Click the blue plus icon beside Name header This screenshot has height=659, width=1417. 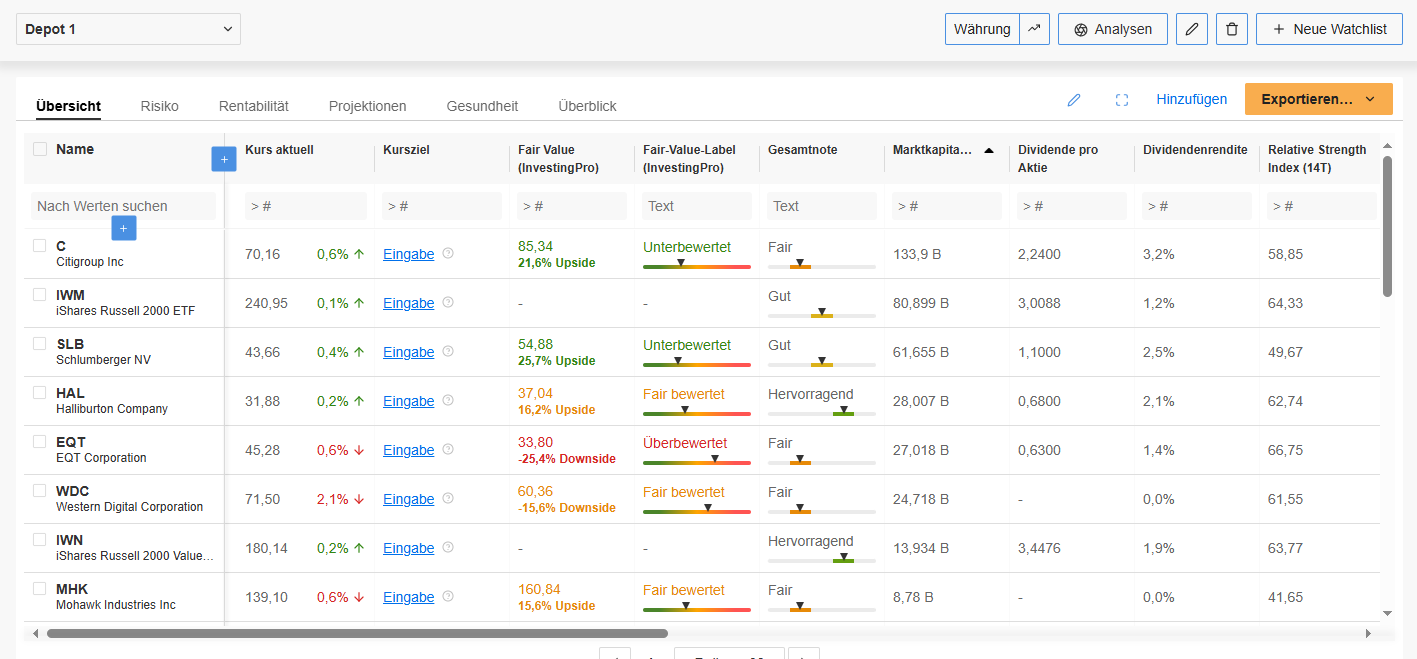(224, 159)
